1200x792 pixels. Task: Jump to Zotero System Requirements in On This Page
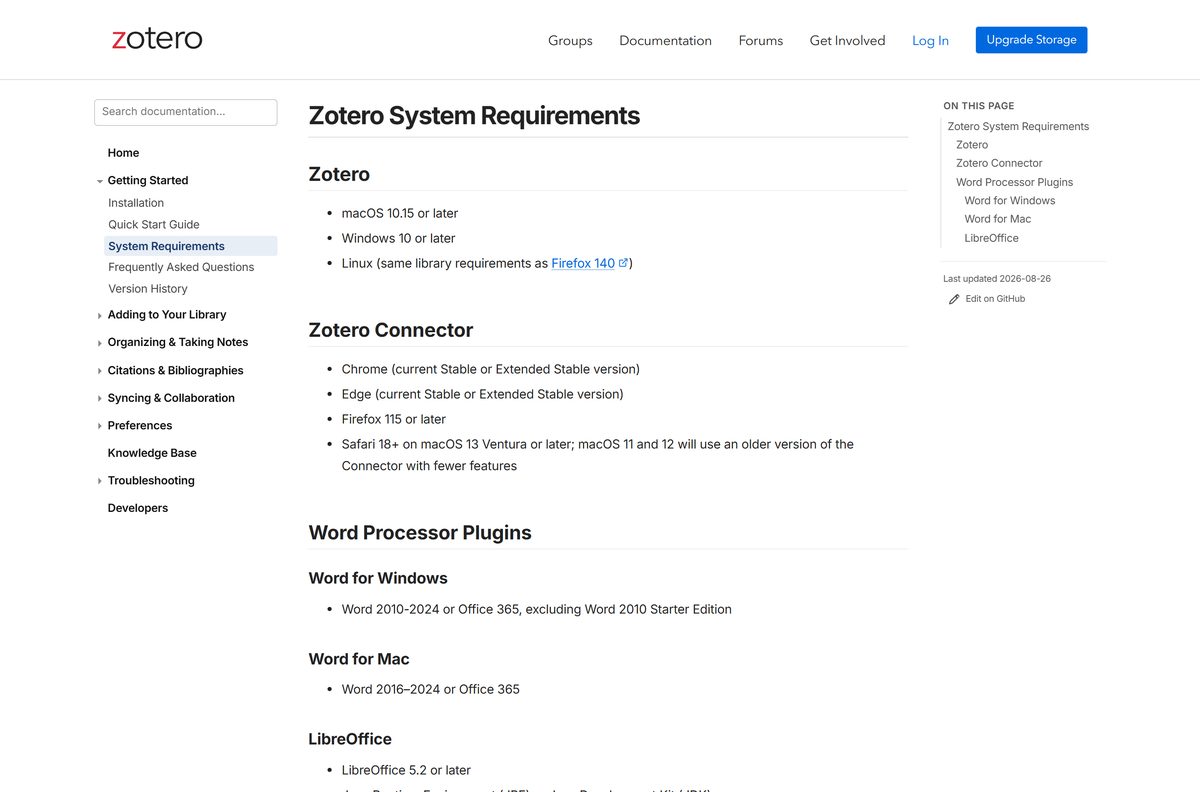[x=1018, y=126]
